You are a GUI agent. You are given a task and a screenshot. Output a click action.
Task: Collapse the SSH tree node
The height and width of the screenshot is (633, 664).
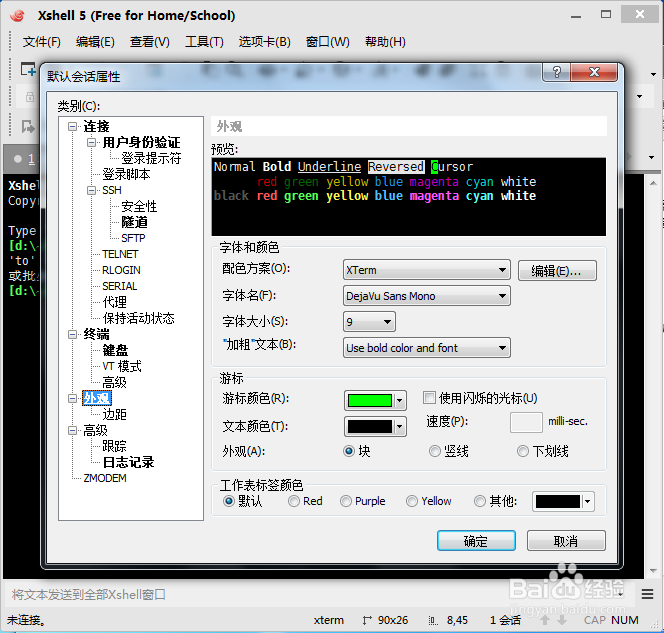[x=91, y=190]
